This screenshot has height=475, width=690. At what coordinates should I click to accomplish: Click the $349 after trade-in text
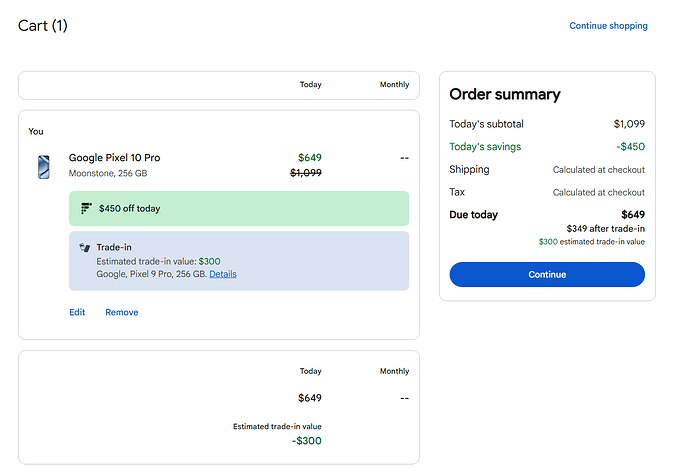click(606, 228)
